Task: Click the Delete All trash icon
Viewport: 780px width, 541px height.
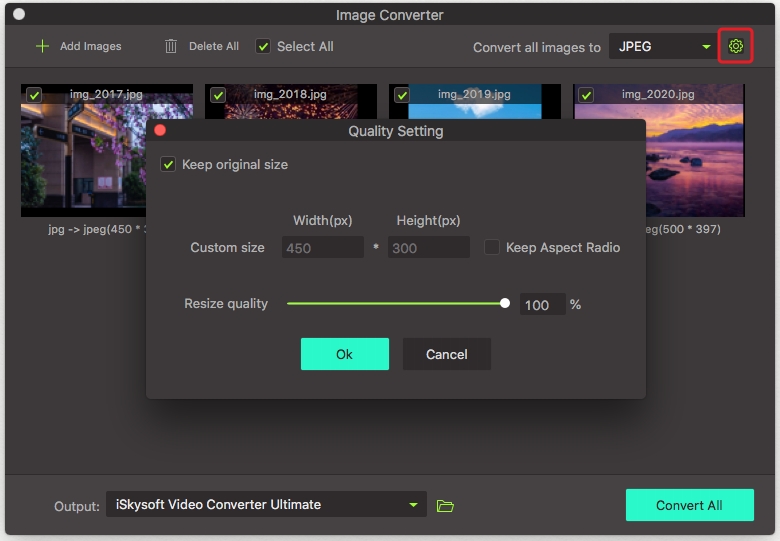Action: click(171, 46)
